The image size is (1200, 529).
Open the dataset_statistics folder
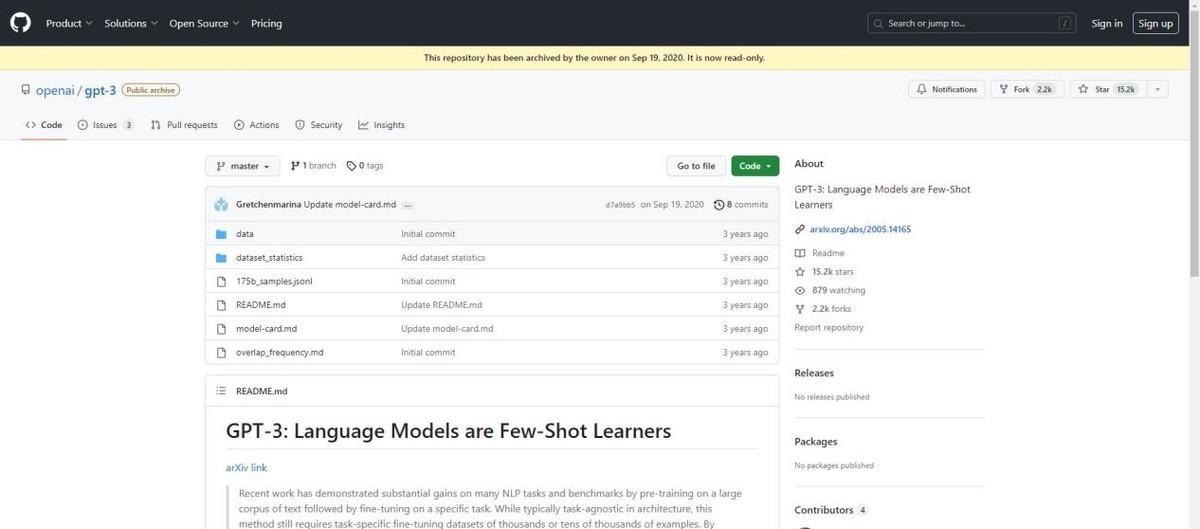tap(269, 258)
